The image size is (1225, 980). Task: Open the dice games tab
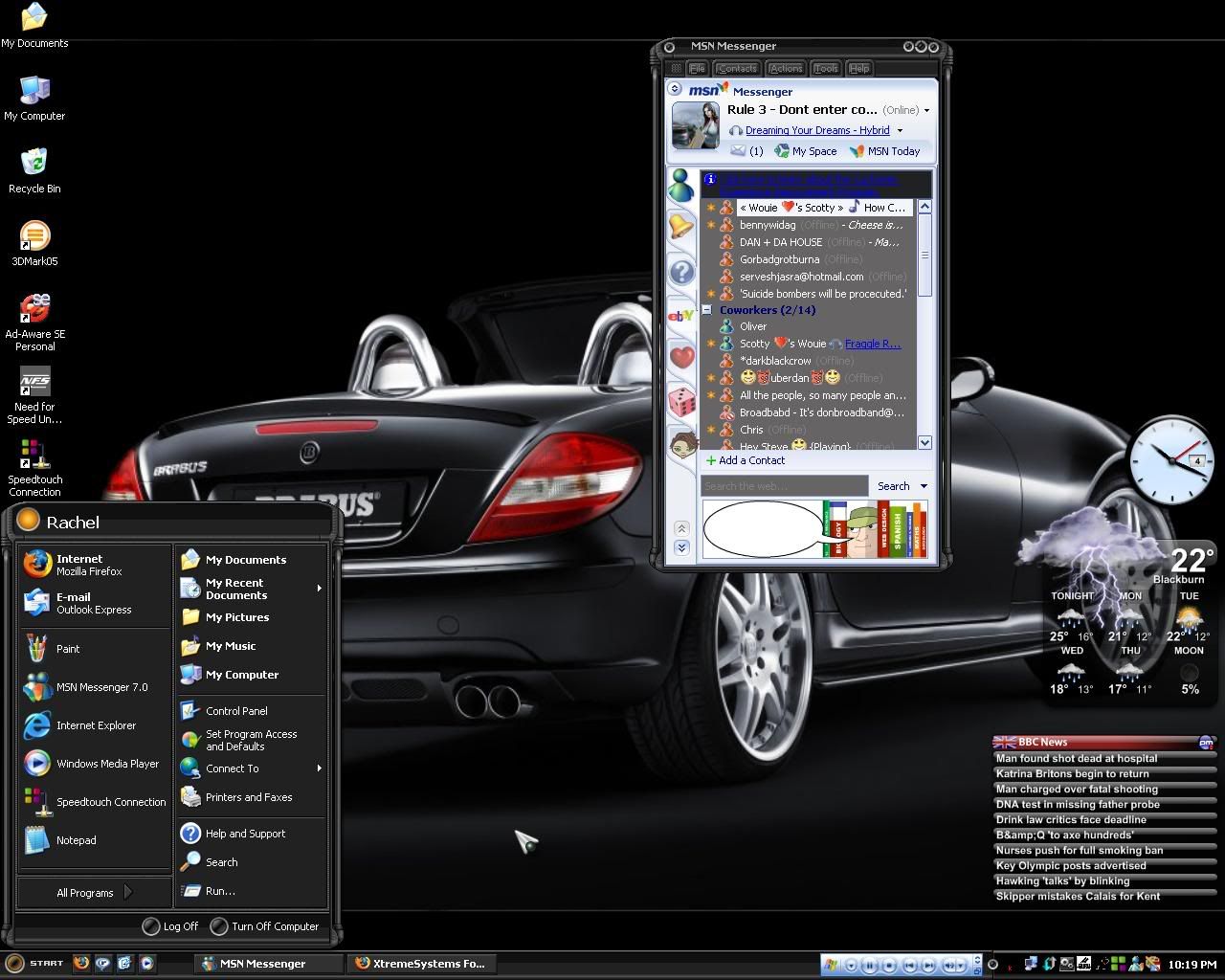pyautogui.click(x=681, y=402)
